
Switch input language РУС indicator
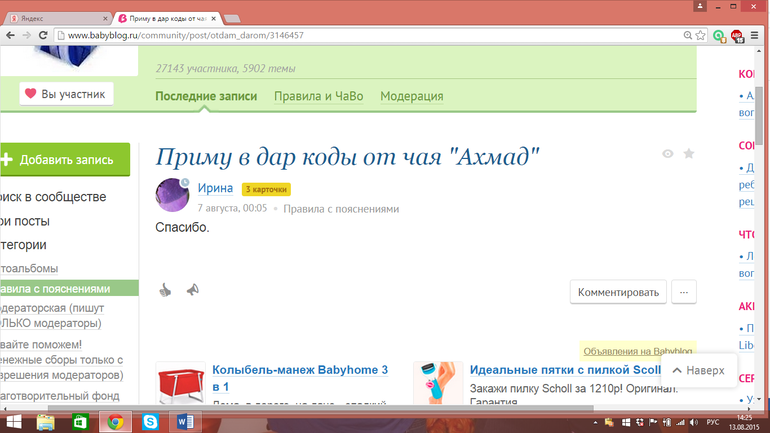(x=713, y=422)
